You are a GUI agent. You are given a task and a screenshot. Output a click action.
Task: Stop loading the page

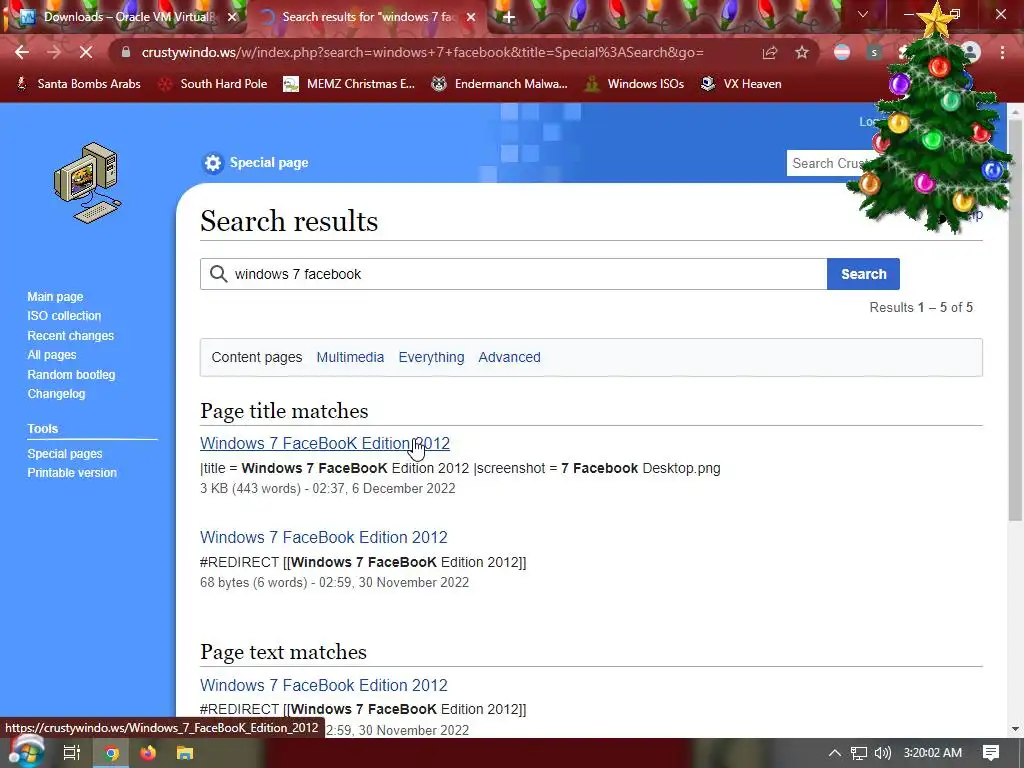[x=86, y=52]
